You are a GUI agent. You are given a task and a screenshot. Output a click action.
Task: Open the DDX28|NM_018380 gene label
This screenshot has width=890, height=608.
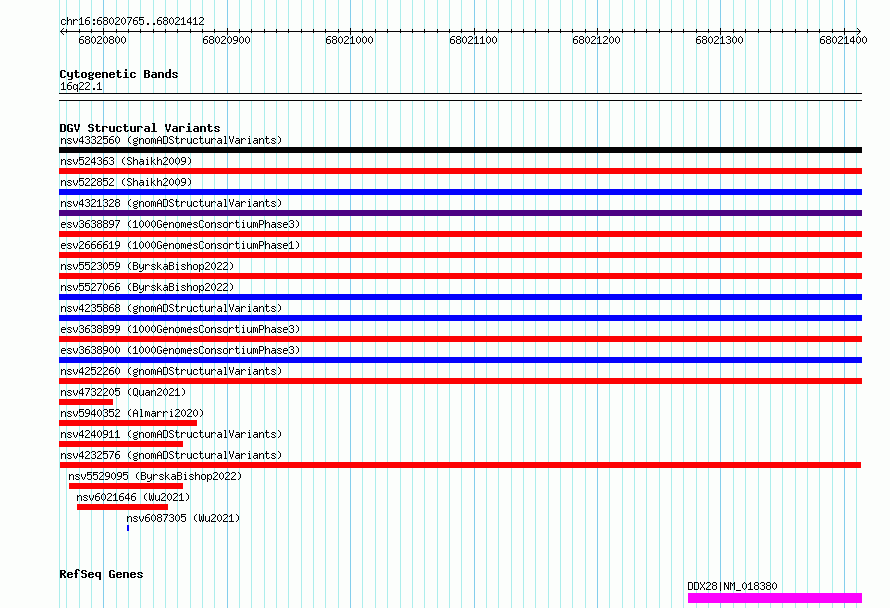tap(732, 586)
